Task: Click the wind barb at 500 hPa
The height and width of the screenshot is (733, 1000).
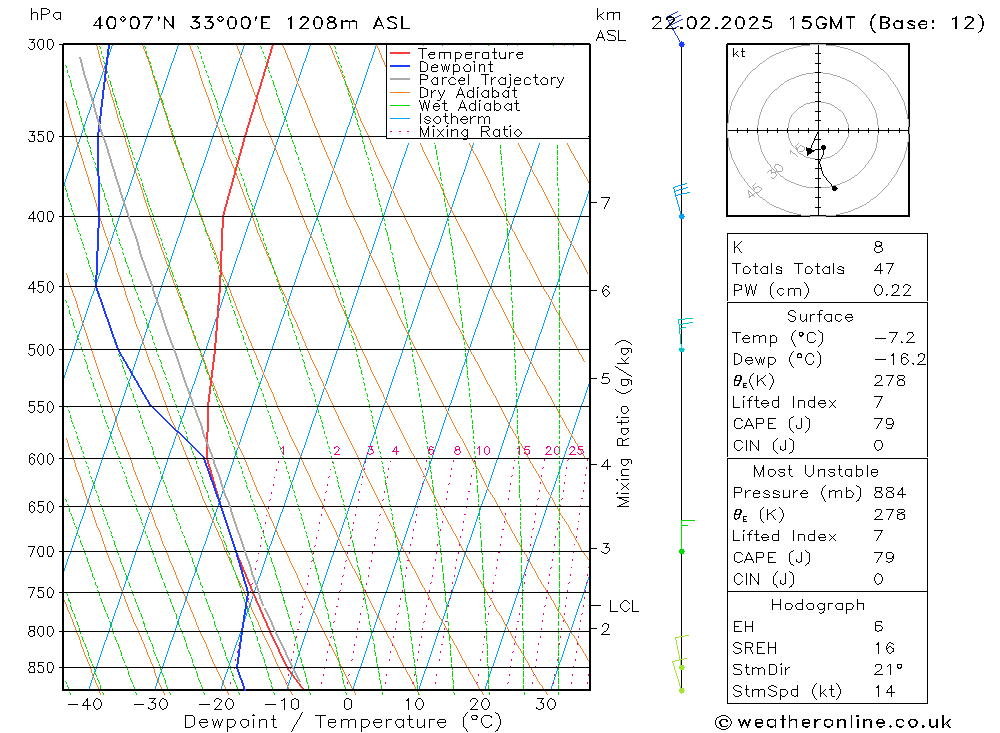Action: click(684, 335)
